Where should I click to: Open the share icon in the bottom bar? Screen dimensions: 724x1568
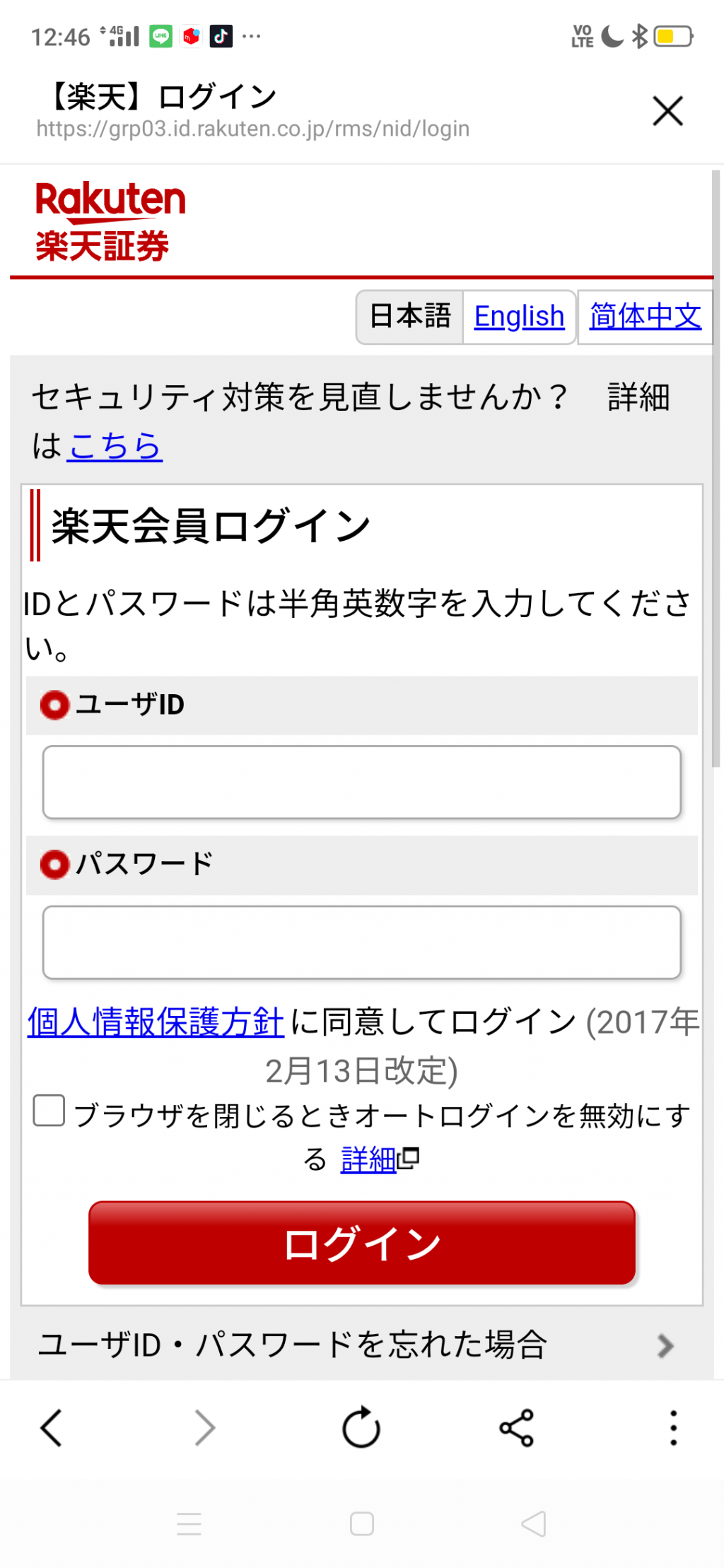[x=517, y=1428]
